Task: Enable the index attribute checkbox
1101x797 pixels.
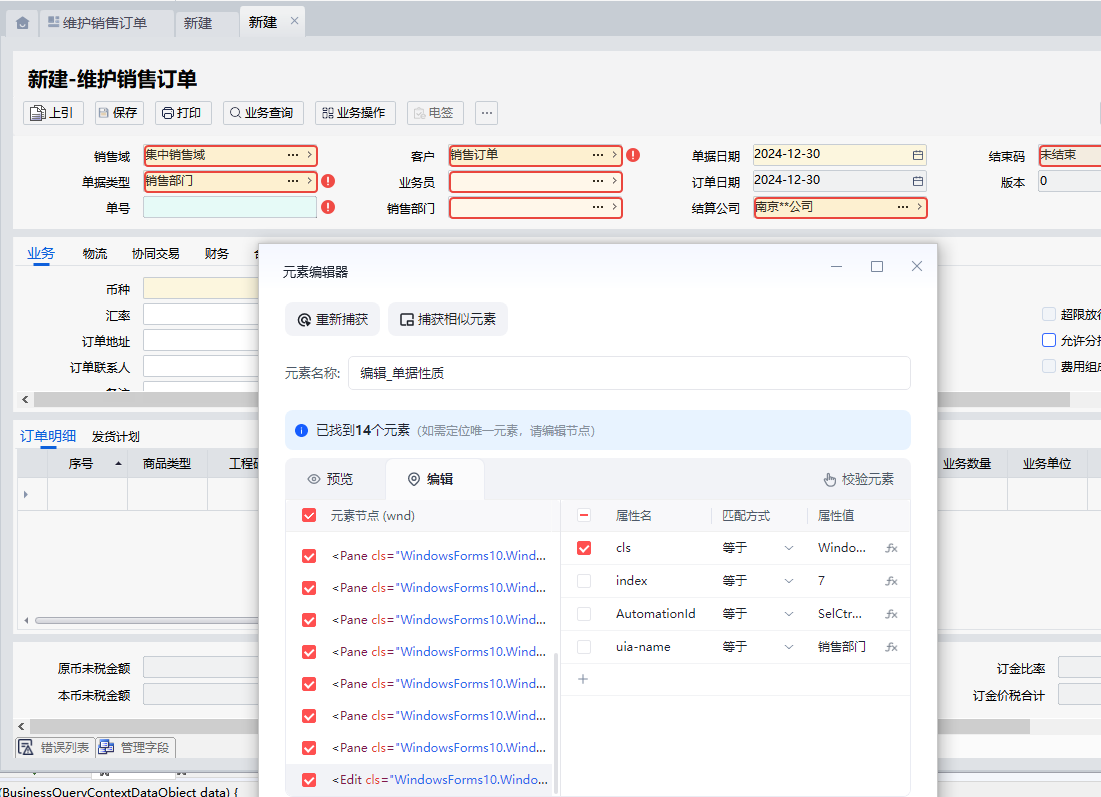Action: coord(584,581)
